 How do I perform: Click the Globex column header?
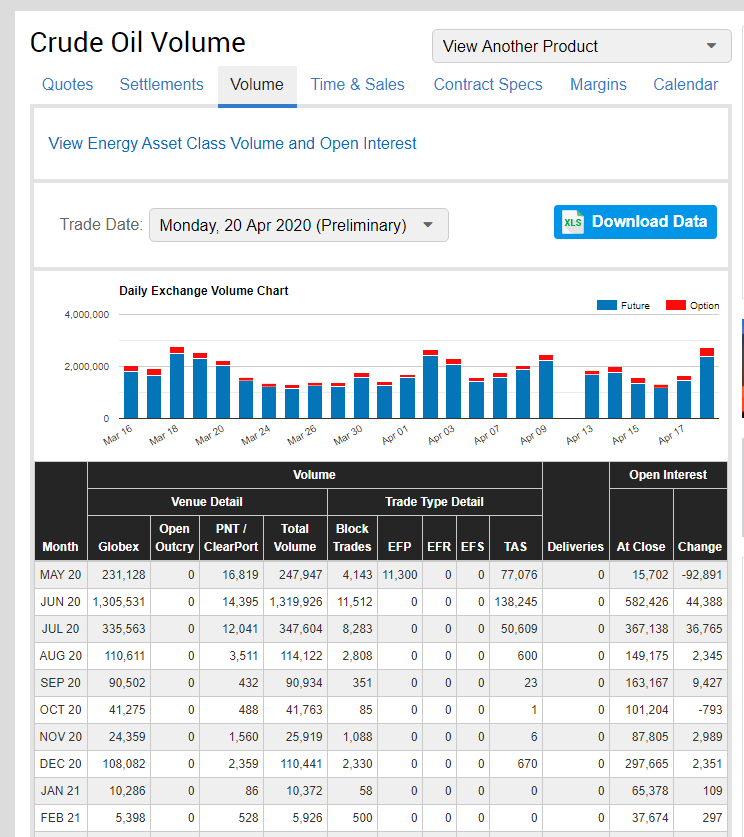coord(118,546)
